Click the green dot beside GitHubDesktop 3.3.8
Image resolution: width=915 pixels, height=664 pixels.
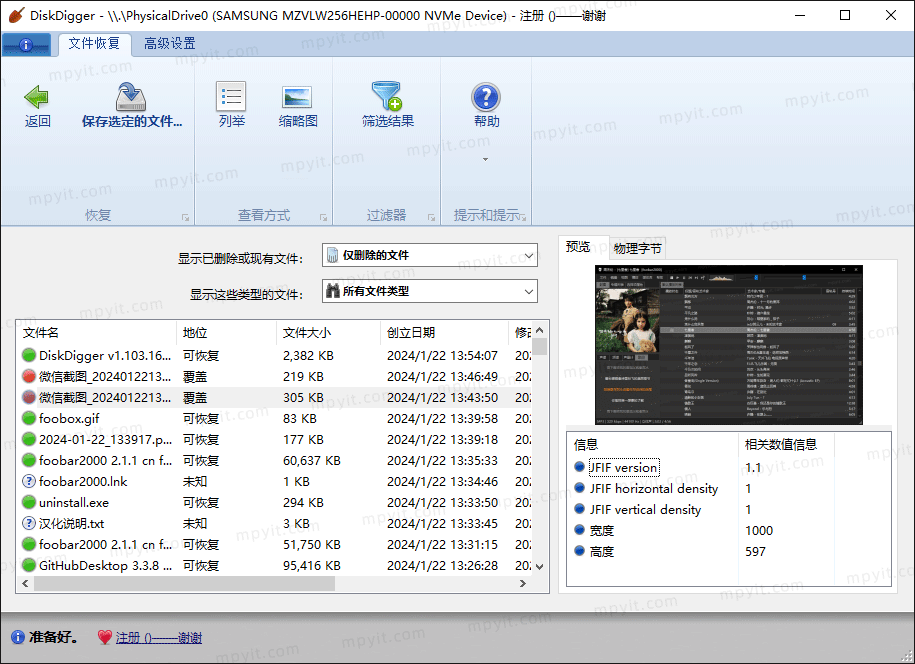click(x=29, y=565)
